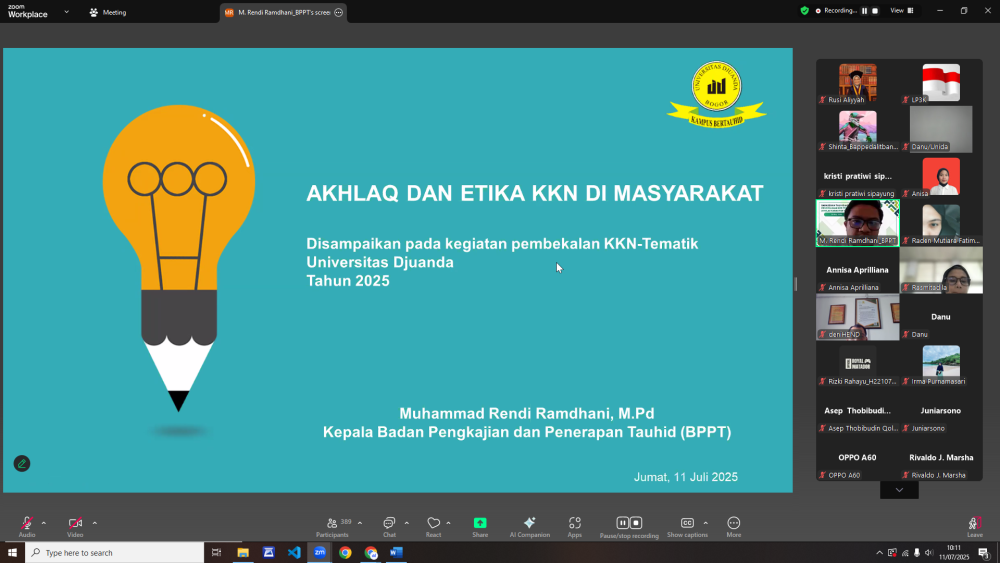Click the Type here to search box
This screenshot has height=563, width=1000.
pyautogui.click(x=115, y=553)
